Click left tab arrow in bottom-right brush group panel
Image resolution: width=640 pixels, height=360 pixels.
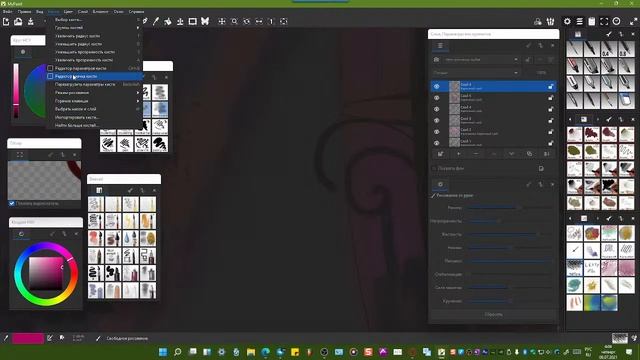coord(570,218)
